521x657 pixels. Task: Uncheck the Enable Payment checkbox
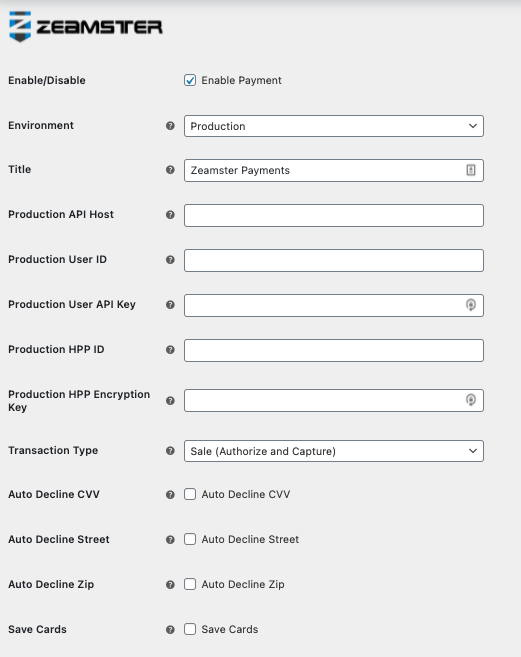pos(190,80)
